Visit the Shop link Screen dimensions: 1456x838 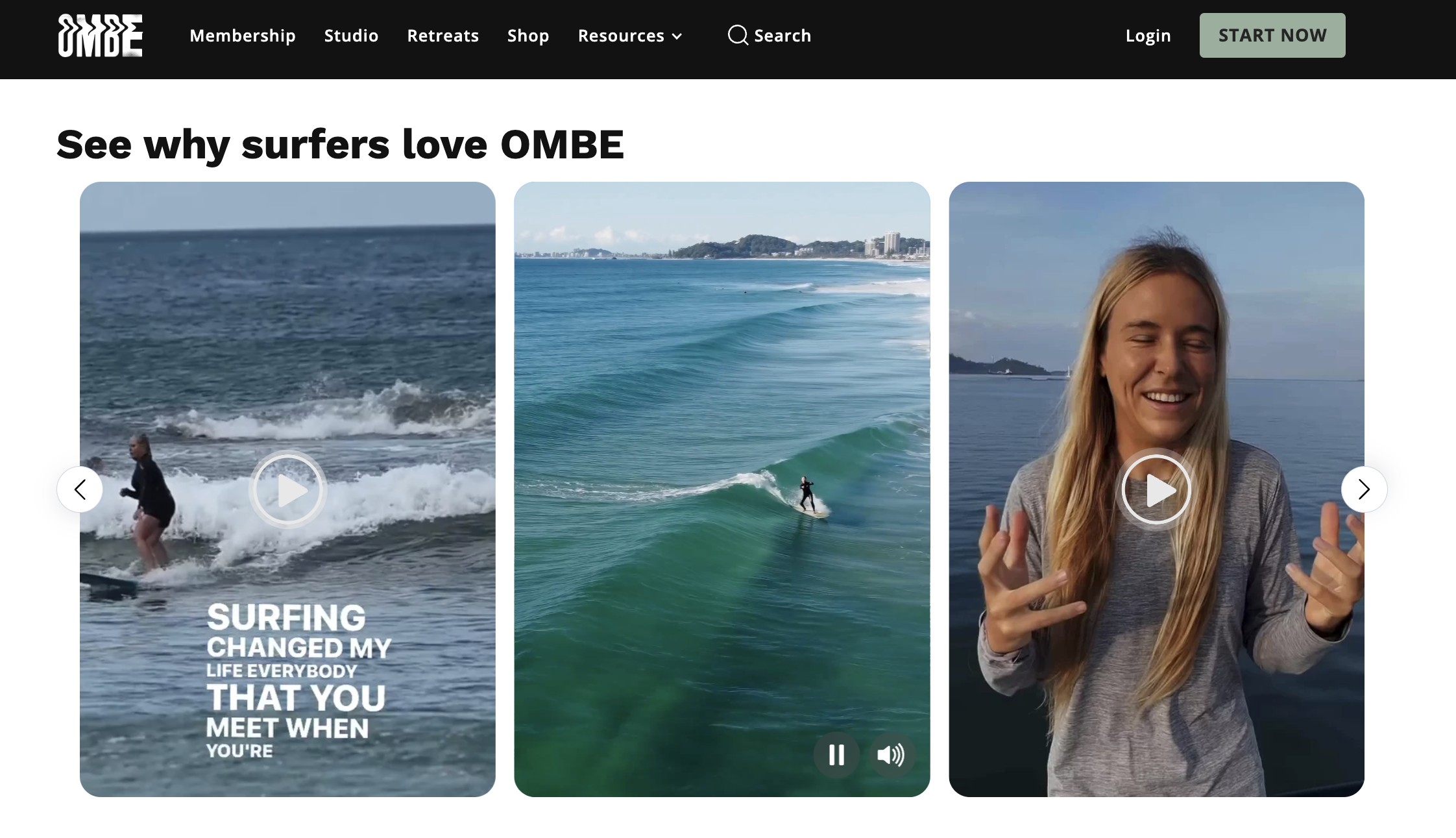(x=528, y=36)
